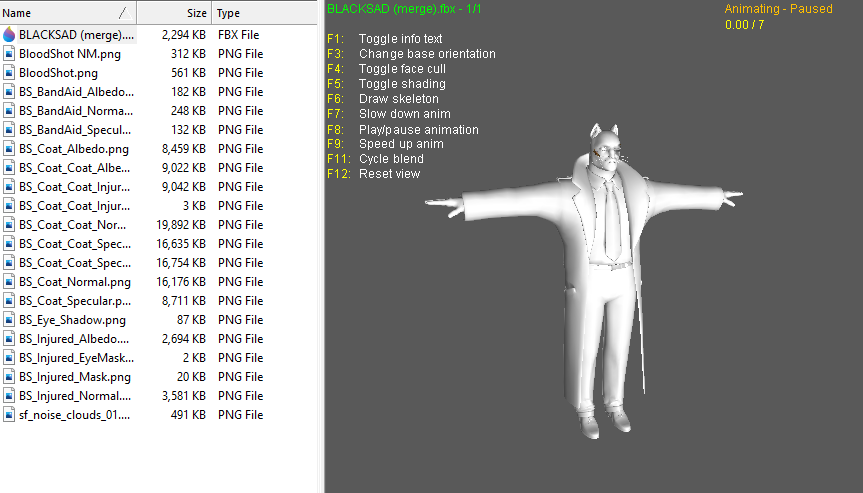Screen dimensions: 863x493
Task: Click the image icon next to BloodShot.png
Action: [9, 73]
